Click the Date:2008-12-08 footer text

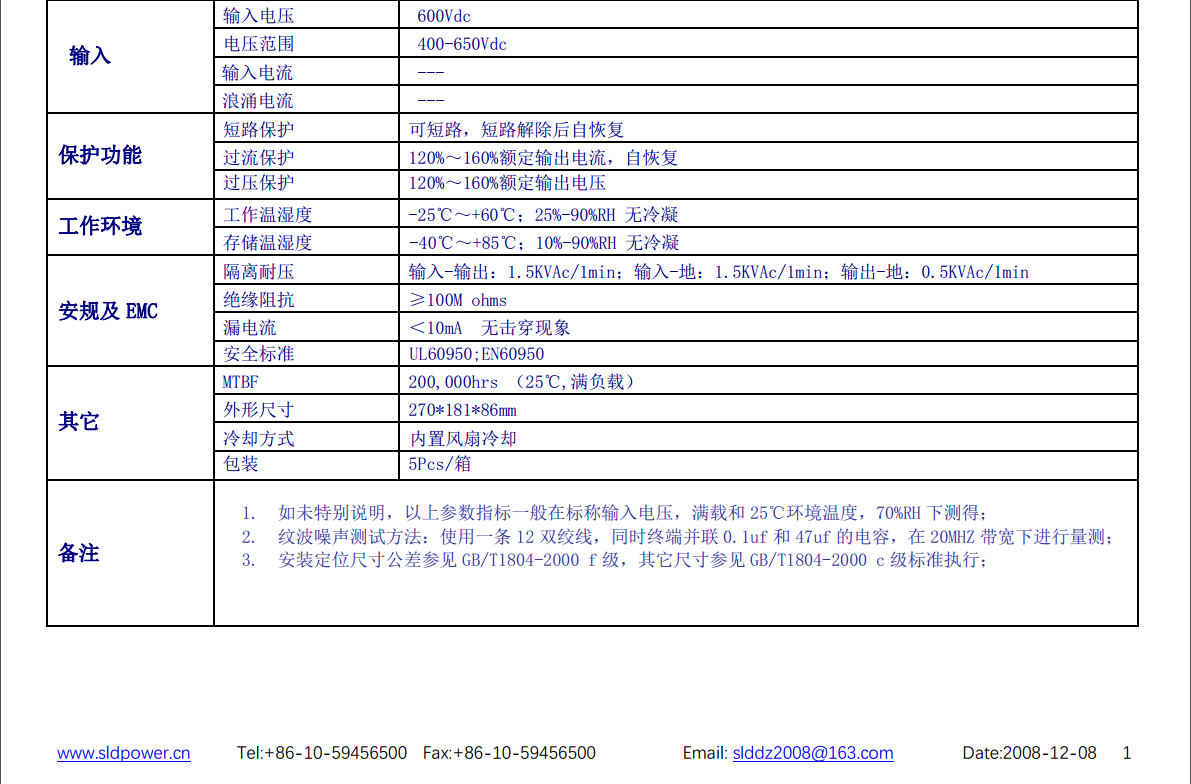pos(1029,753)
